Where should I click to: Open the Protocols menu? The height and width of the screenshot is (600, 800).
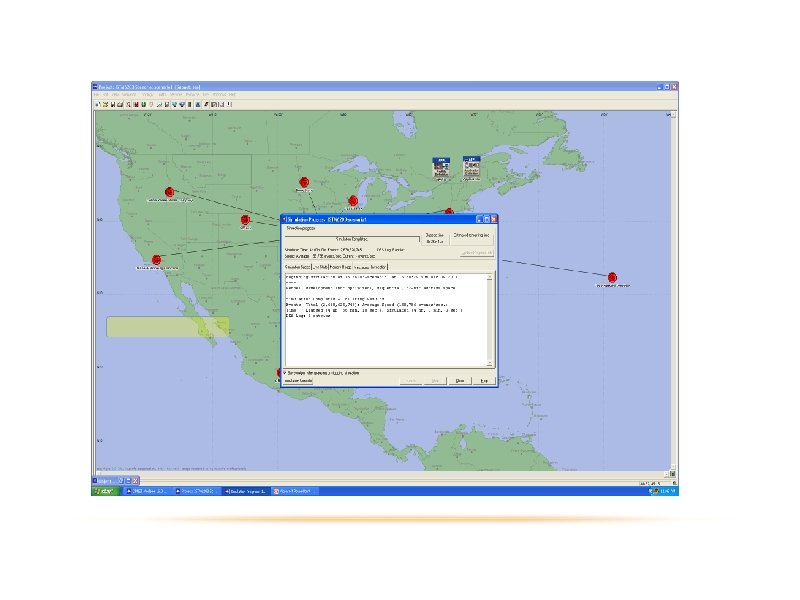click(192, 95)
